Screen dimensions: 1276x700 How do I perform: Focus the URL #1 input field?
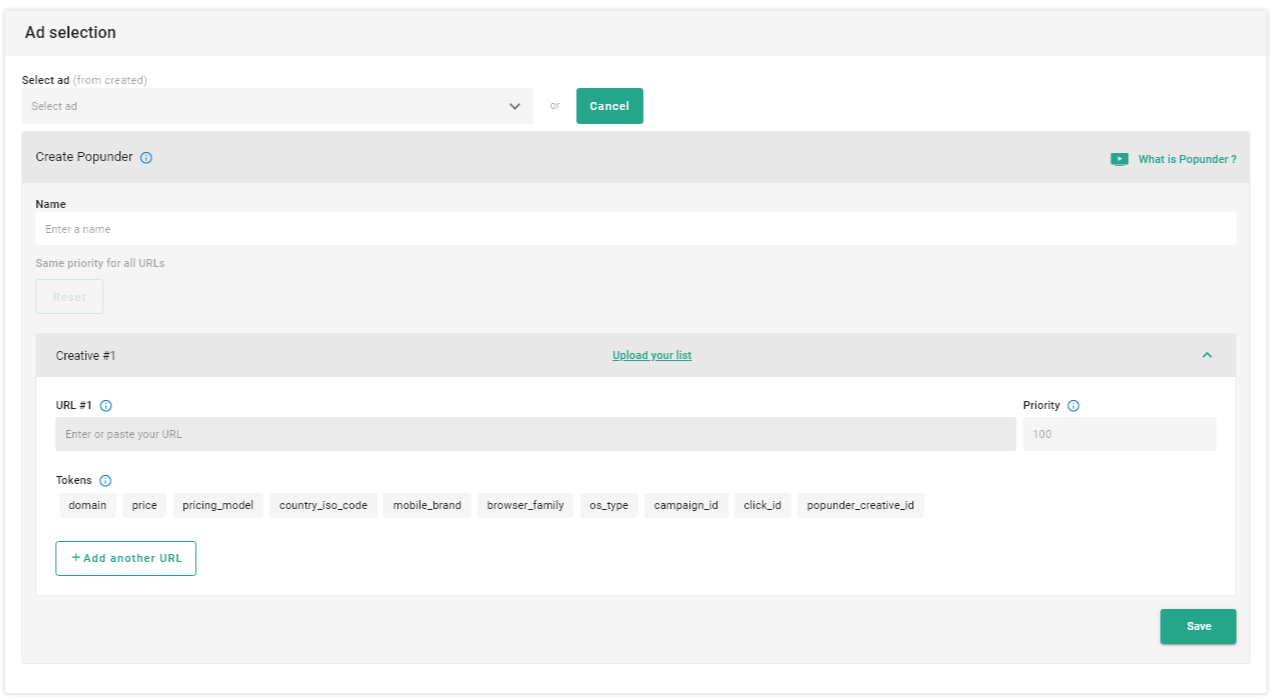(x=536, y=434)
